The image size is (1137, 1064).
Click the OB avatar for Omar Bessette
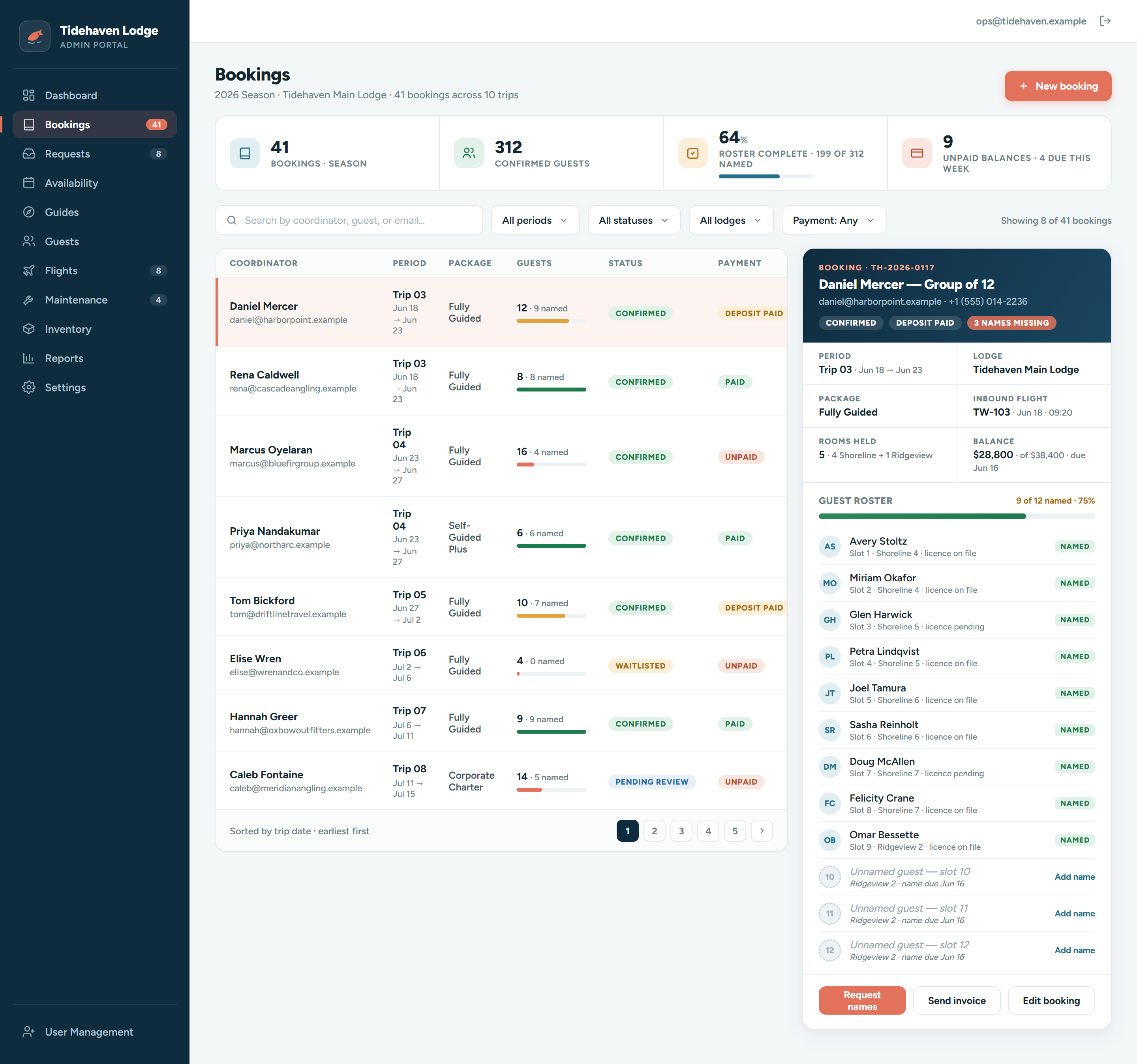(829, 840)
